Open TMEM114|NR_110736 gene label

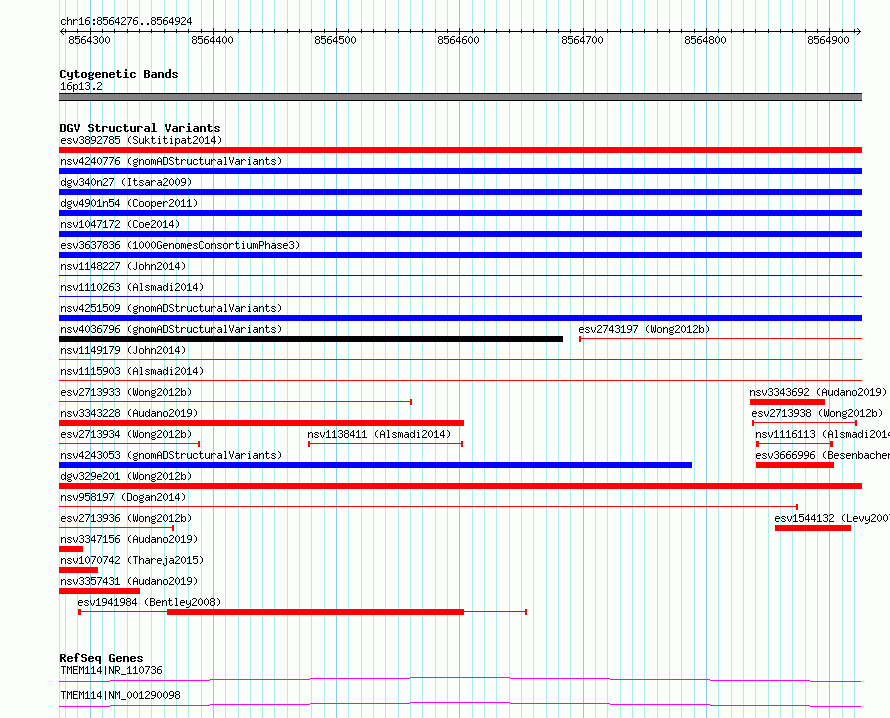click(111, 670)
